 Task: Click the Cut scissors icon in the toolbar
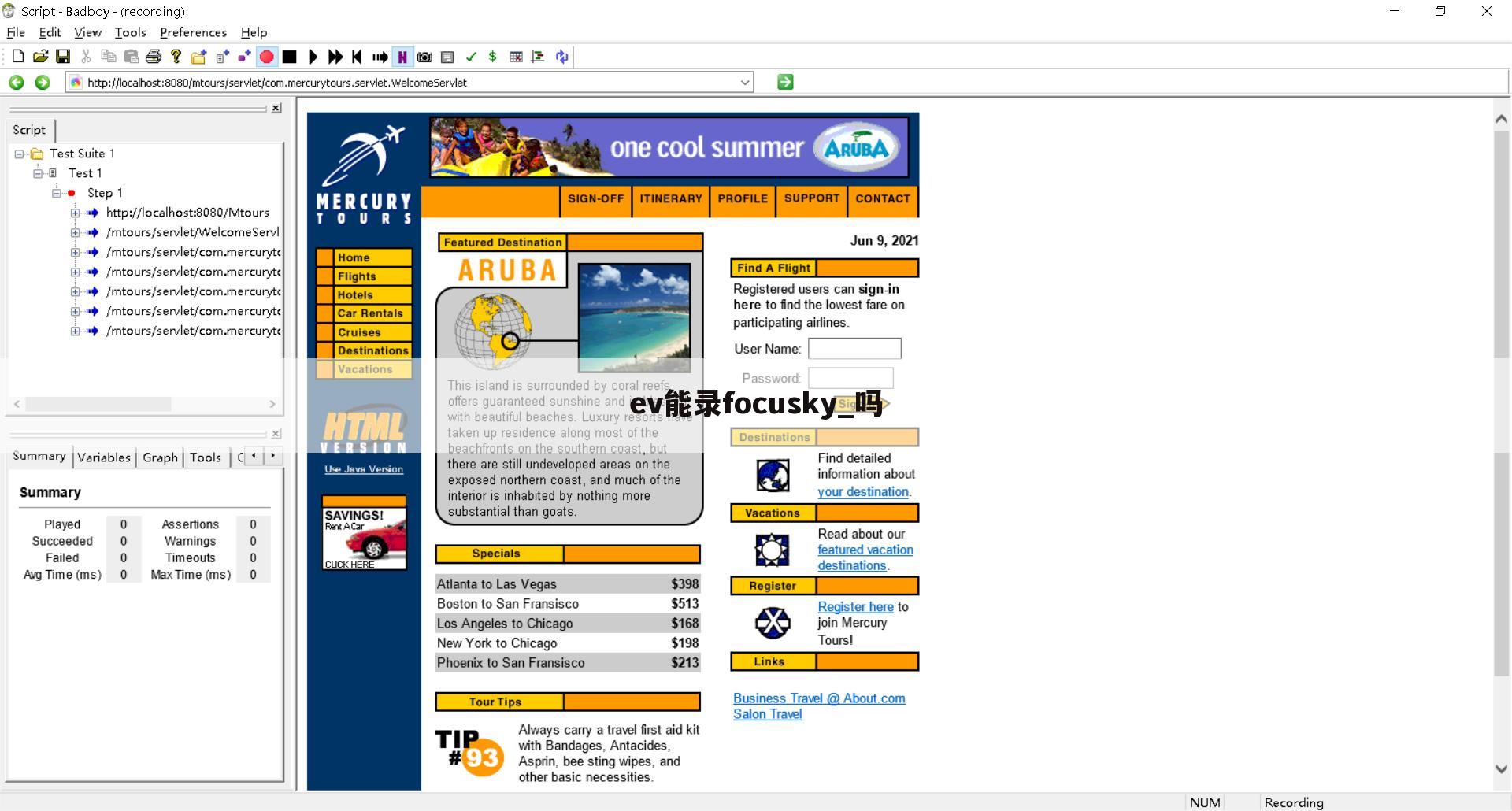86,57
